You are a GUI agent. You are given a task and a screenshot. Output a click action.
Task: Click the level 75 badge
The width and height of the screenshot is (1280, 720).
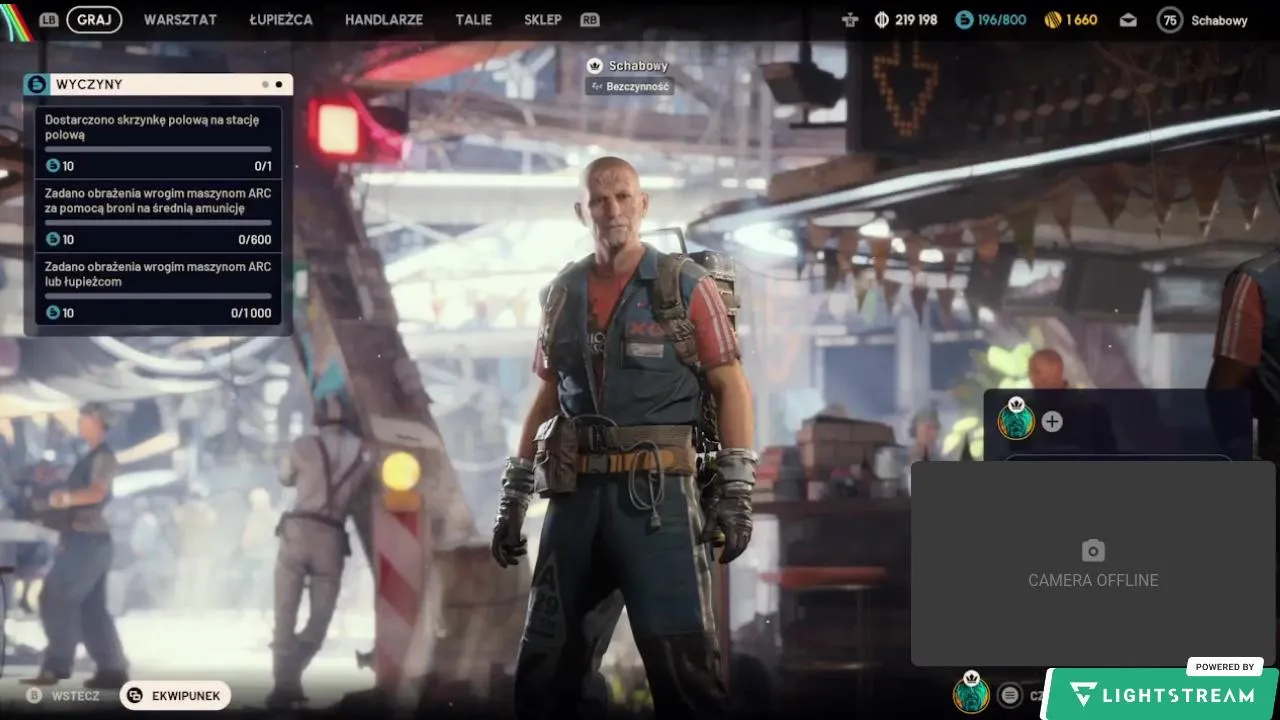pyautogui.click(x=1169, y=20)
